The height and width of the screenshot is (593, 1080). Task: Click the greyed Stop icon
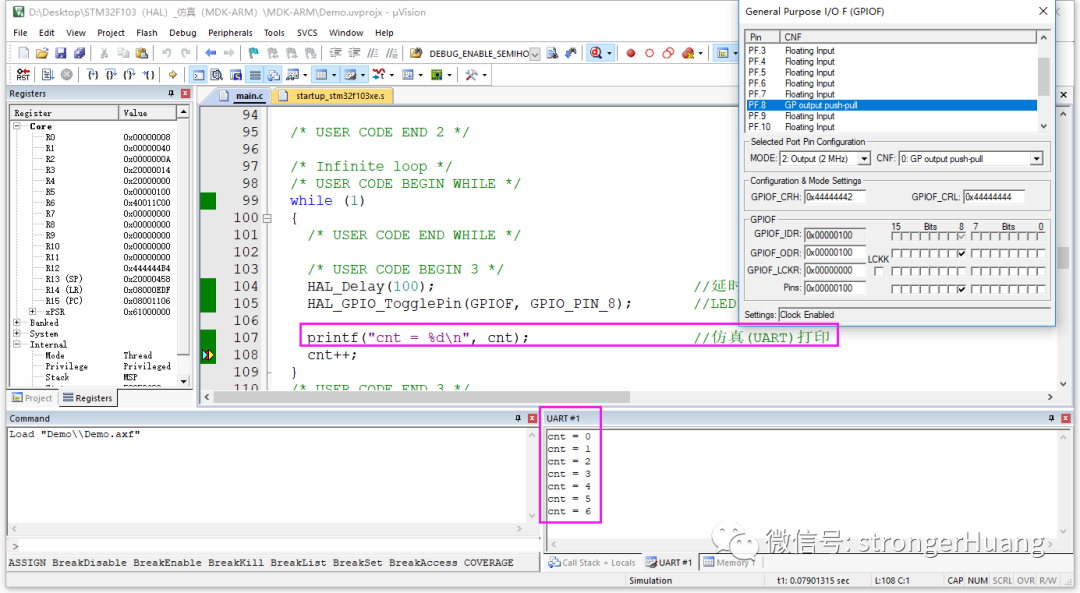(66, 74)
